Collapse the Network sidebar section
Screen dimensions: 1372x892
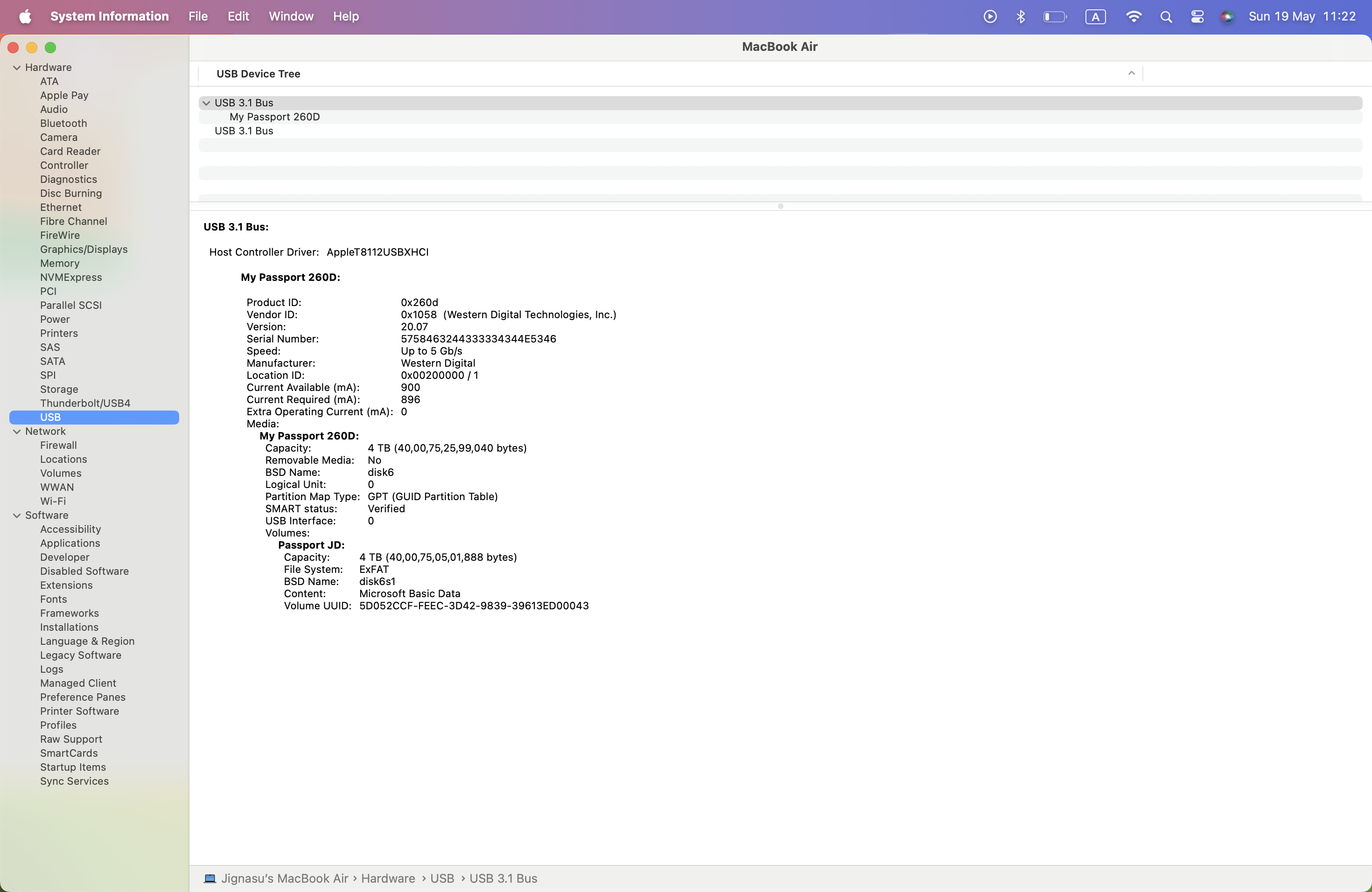[x=17, y=432]
